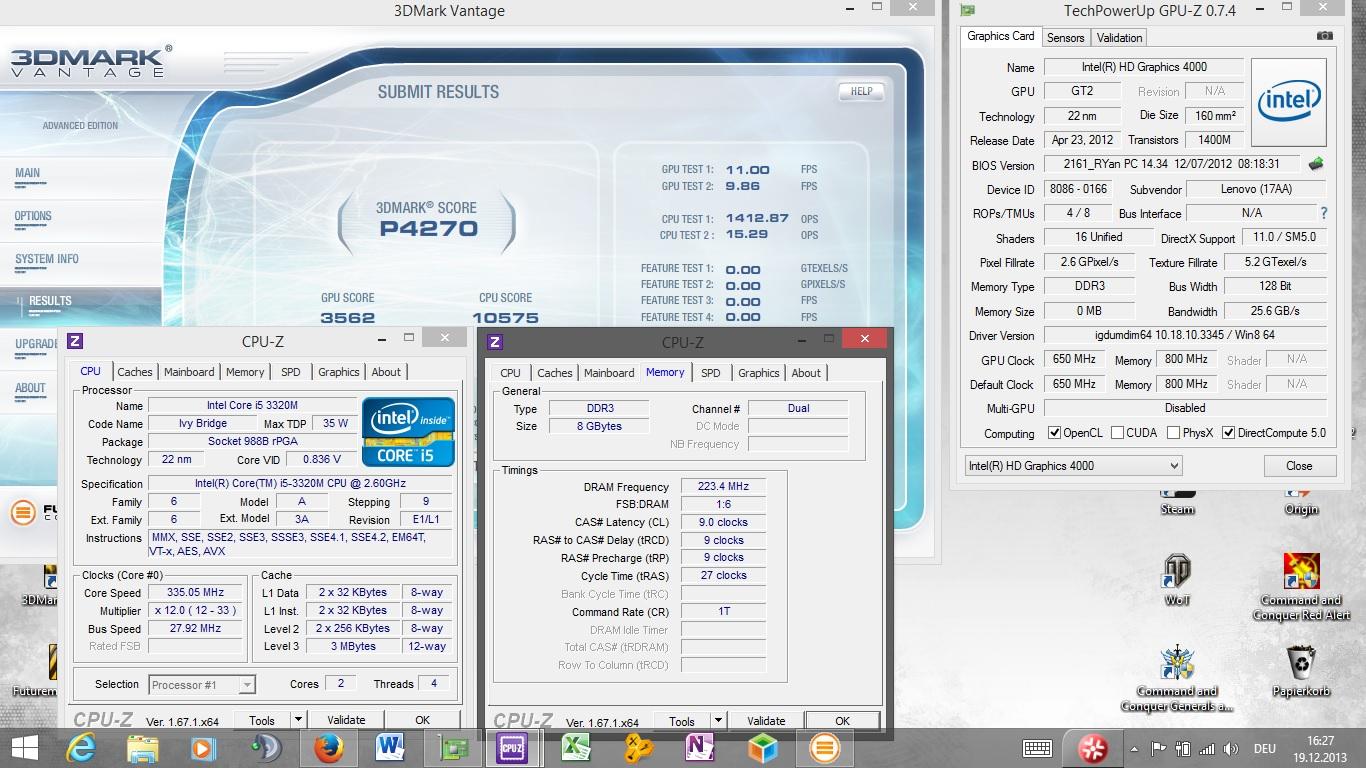Click Validate in left CPU-Z window
This screenshot has height=768, width=1366.
click(x=346, y=720)
